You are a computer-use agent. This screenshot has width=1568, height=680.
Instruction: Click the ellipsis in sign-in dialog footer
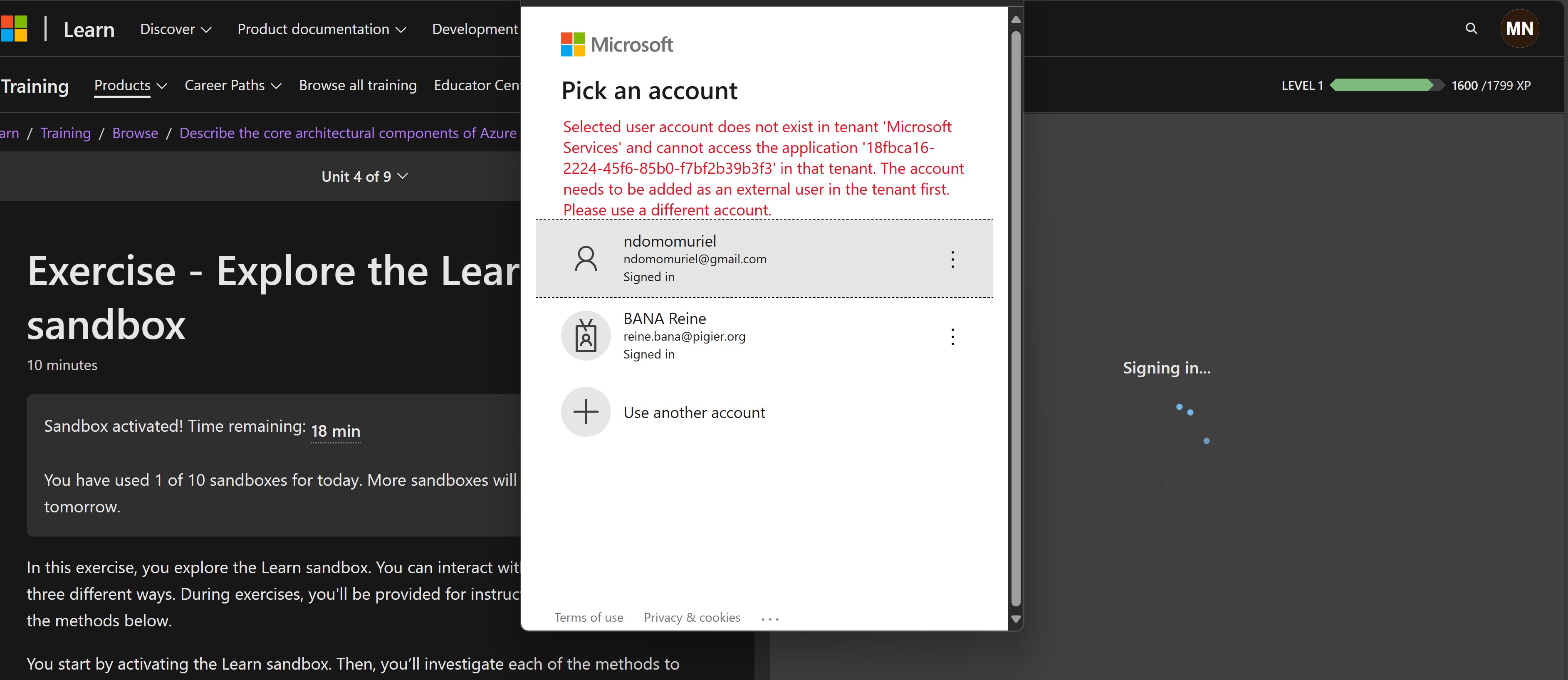770,618
